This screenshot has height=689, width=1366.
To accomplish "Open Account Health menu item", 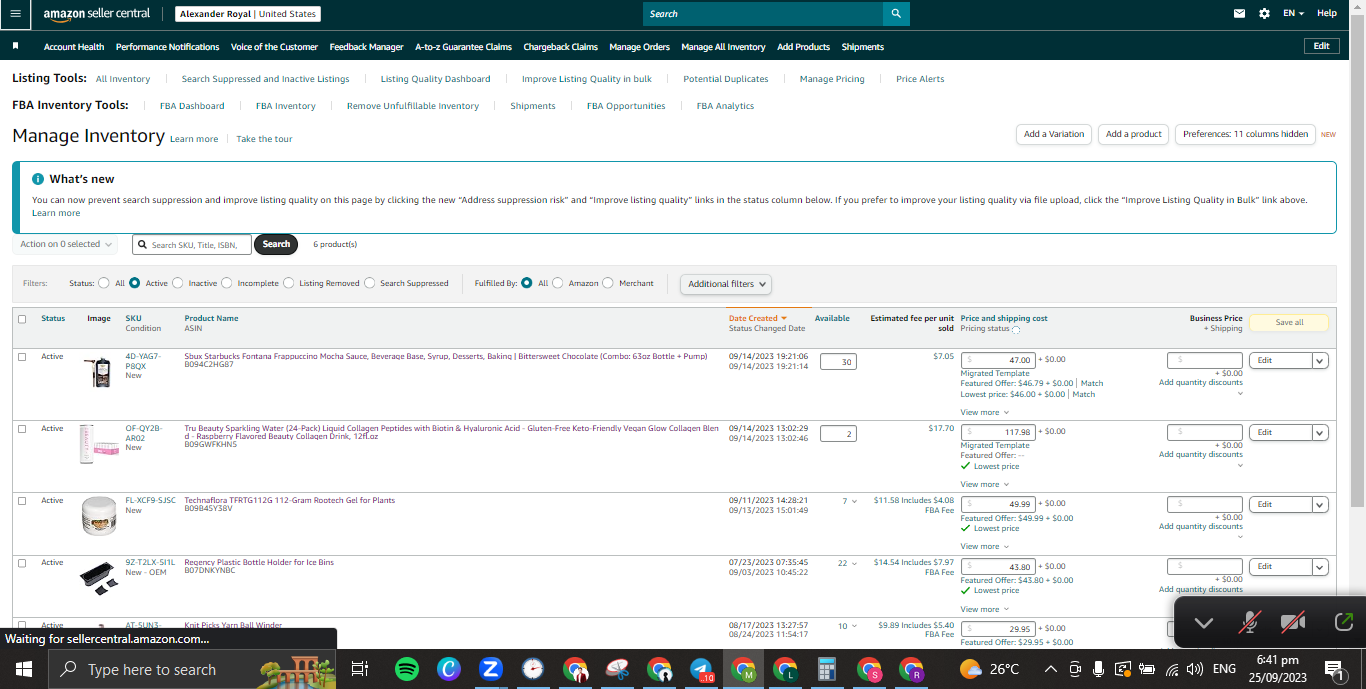I will (x=74, y=47).
